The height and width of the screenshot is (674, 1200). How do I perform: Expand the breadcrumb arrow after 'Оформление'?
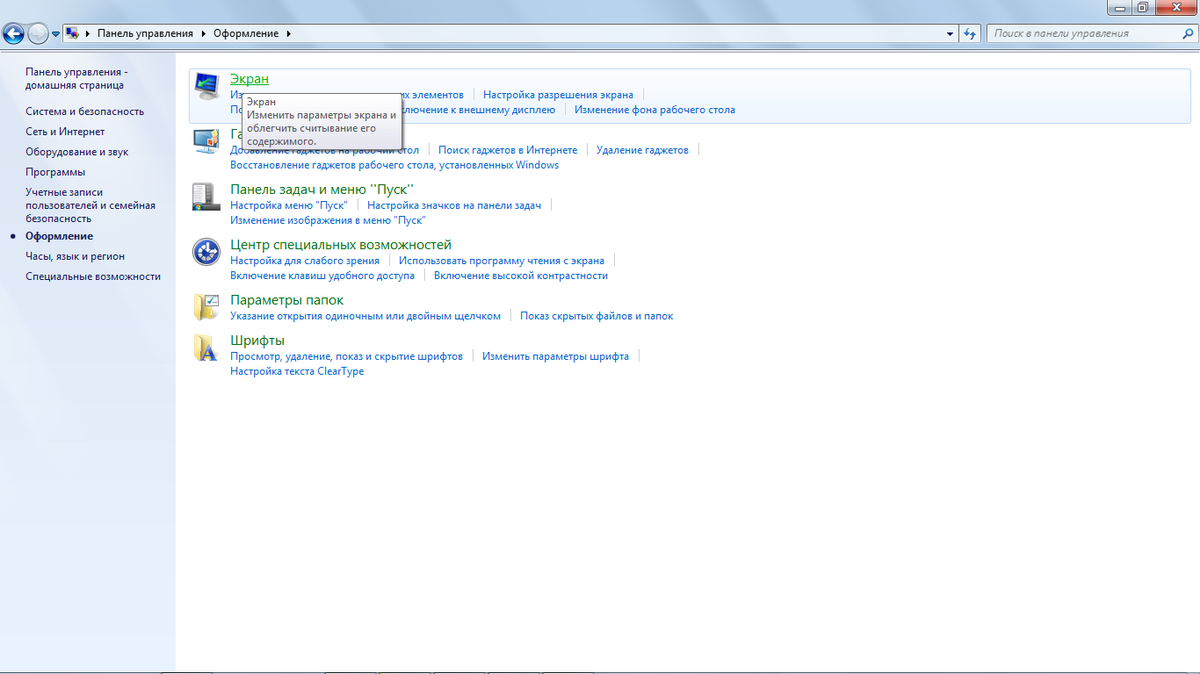click(289, 33)
